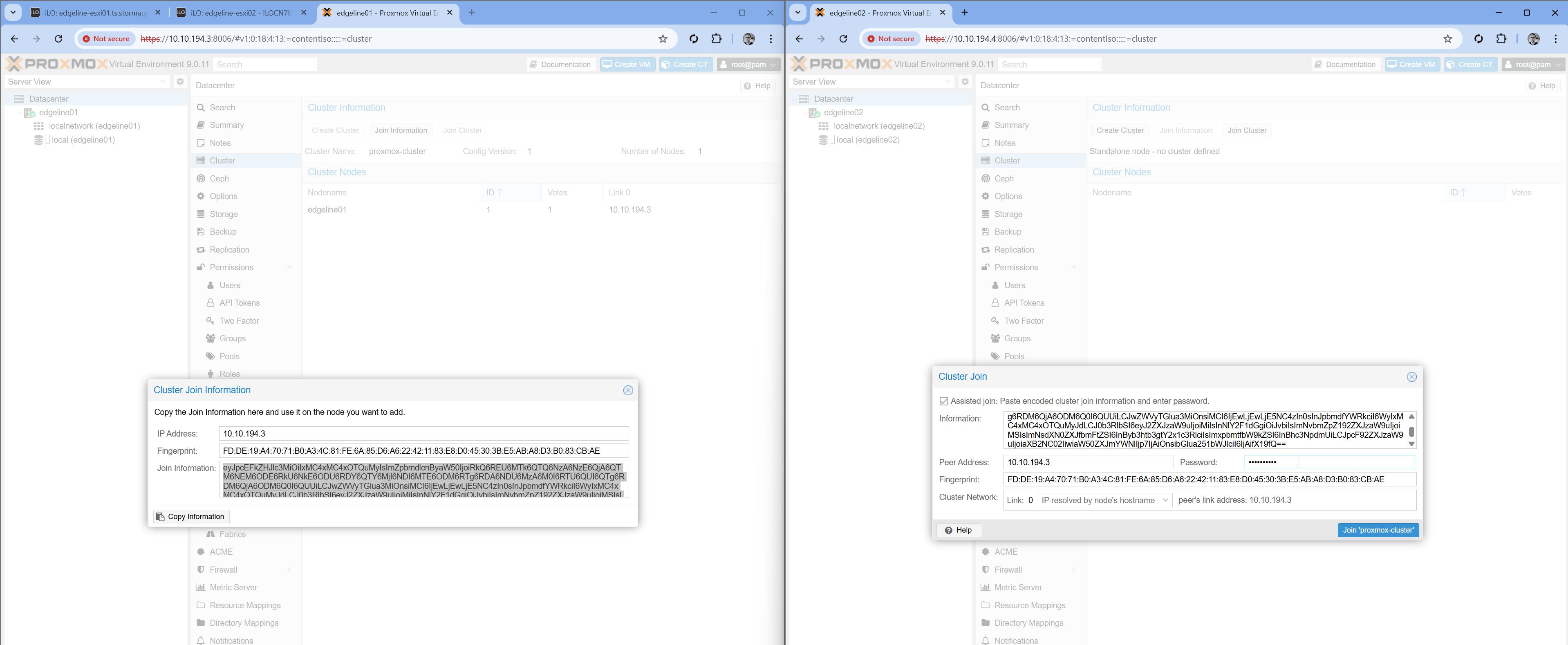Click Join 'proxmox-cluster' button
1568x645 pixels.
[x=1378, y=530]
